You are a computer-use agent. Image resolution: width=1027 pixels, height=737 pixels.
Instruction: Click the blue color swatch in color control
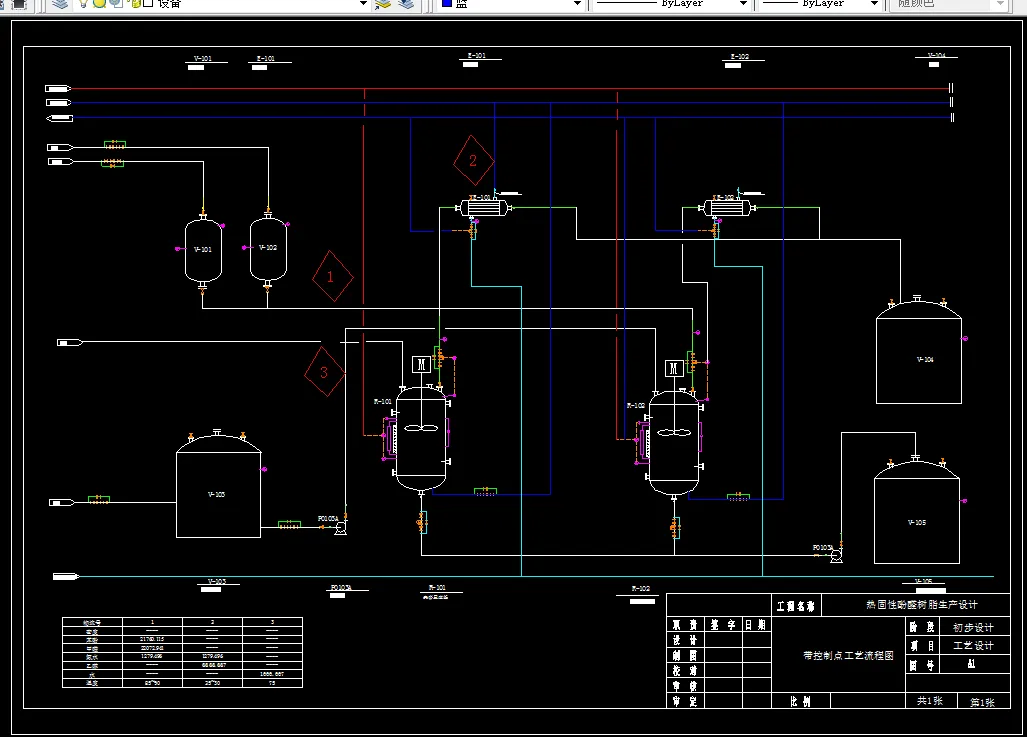click(x=447, y=3)
